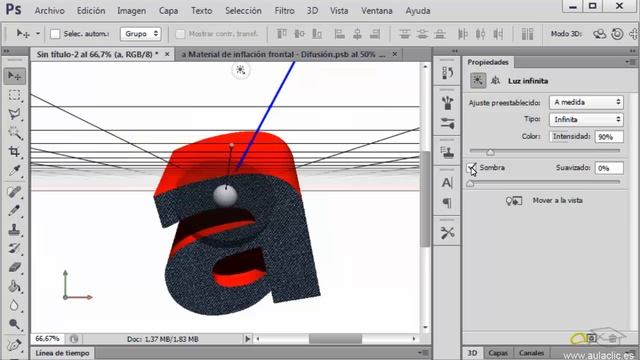Screen dimensions: 640x360
Task: Open the timeline panel flyout menu
Action: pos(424,353)
